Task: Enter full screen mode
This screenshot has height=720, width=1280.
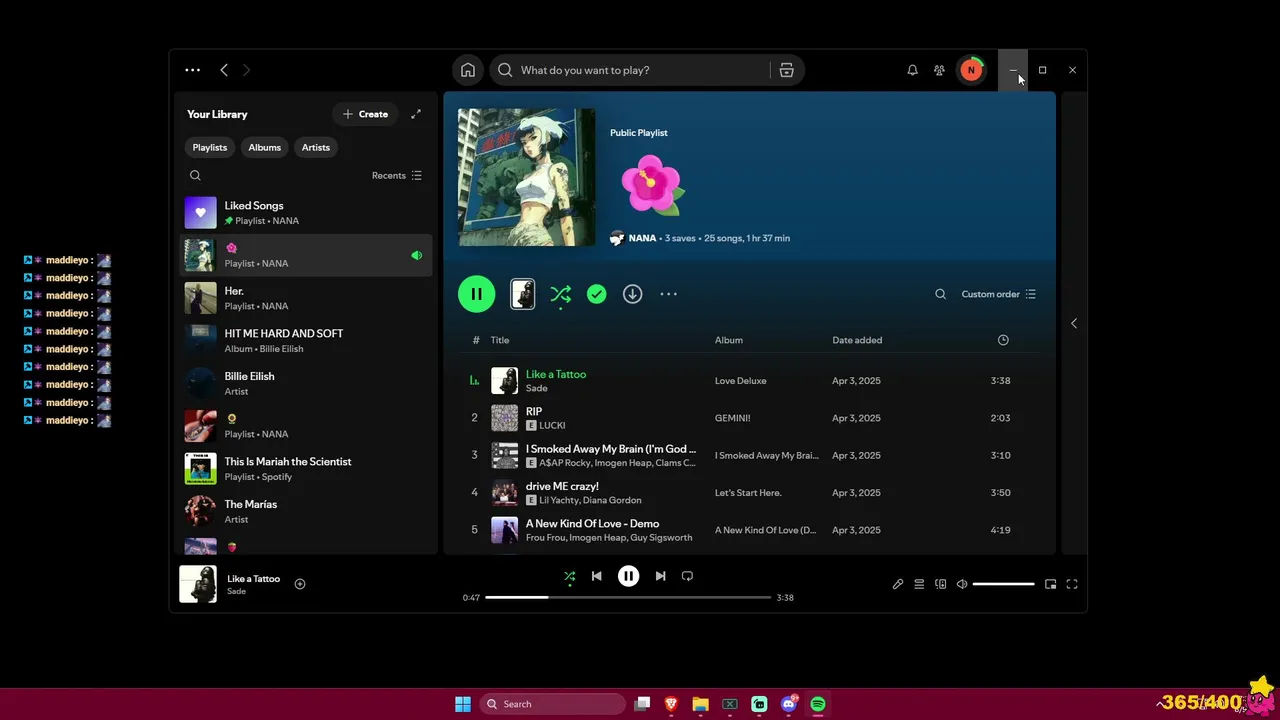Action: pos(1072,584)
